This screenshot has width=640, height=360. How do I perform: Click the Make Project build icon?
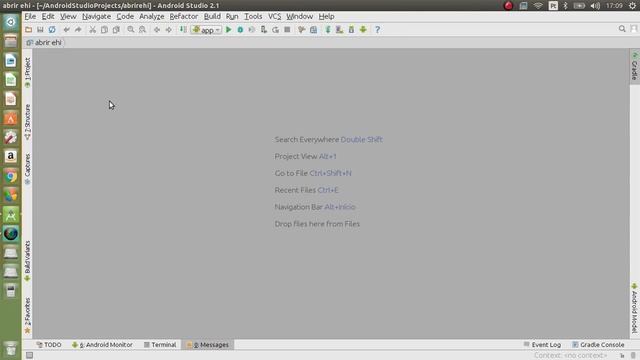tap(183, 29)
